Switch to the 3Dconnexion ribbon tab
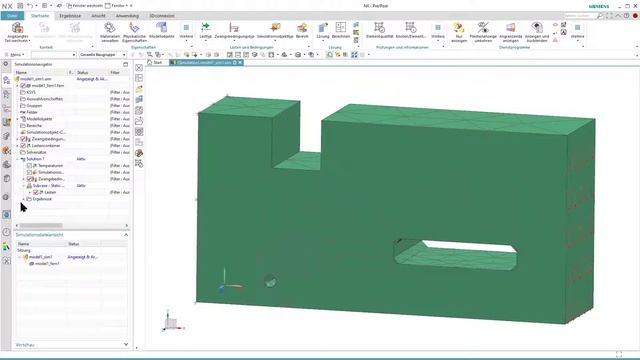This screenshot has width=640, height=360. (x=162, y=16)
